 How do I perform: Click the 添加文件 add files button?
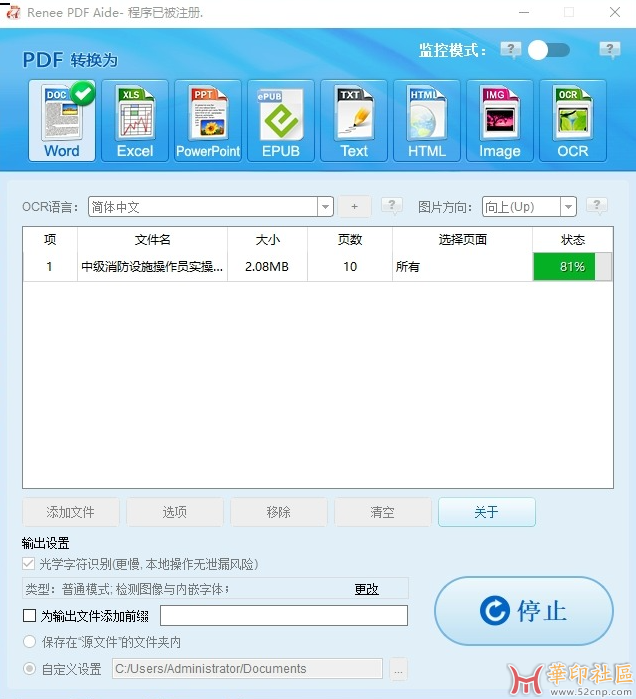point(71,512)
